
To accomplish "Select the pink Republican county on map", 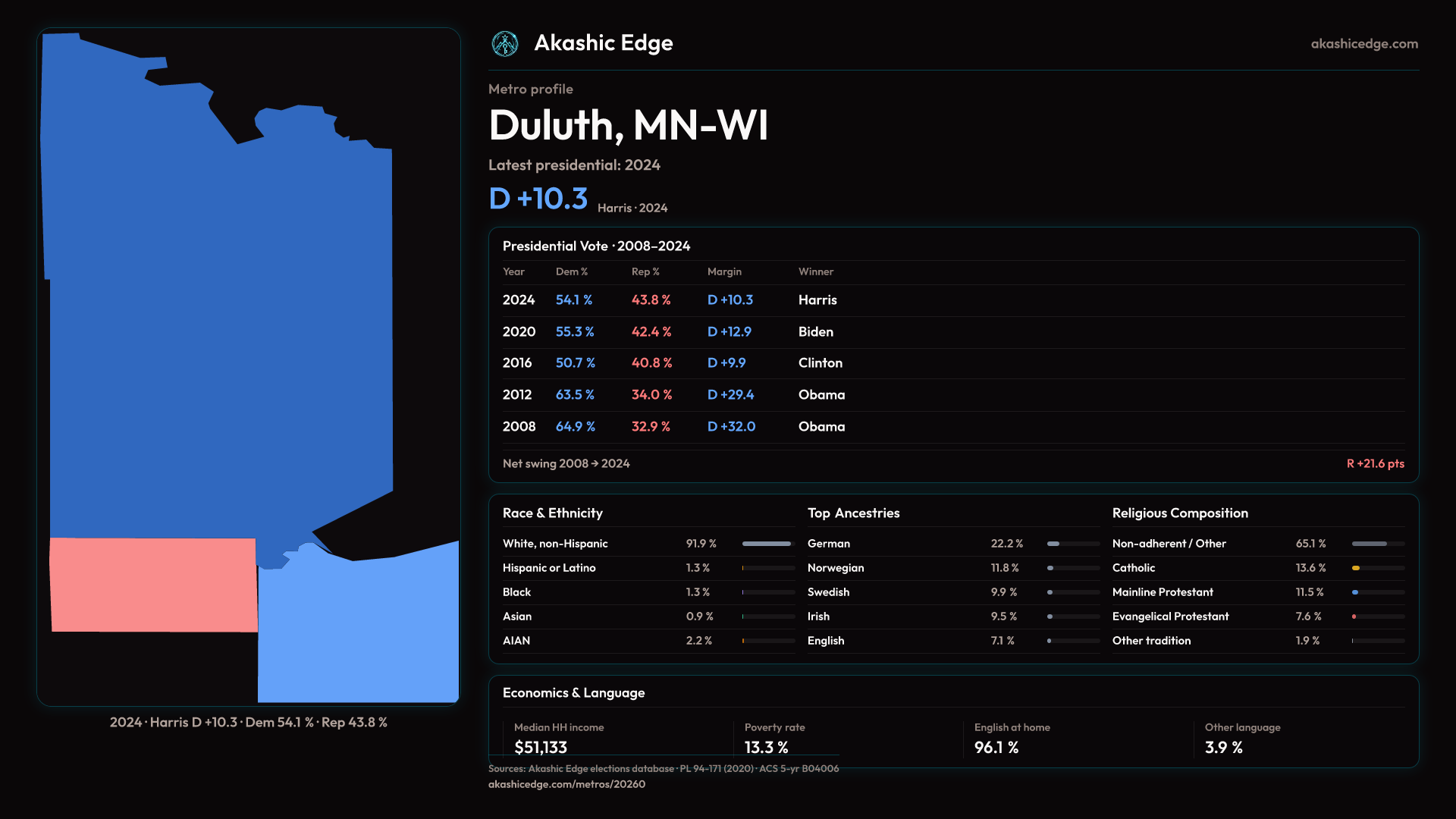I will 153,585.
